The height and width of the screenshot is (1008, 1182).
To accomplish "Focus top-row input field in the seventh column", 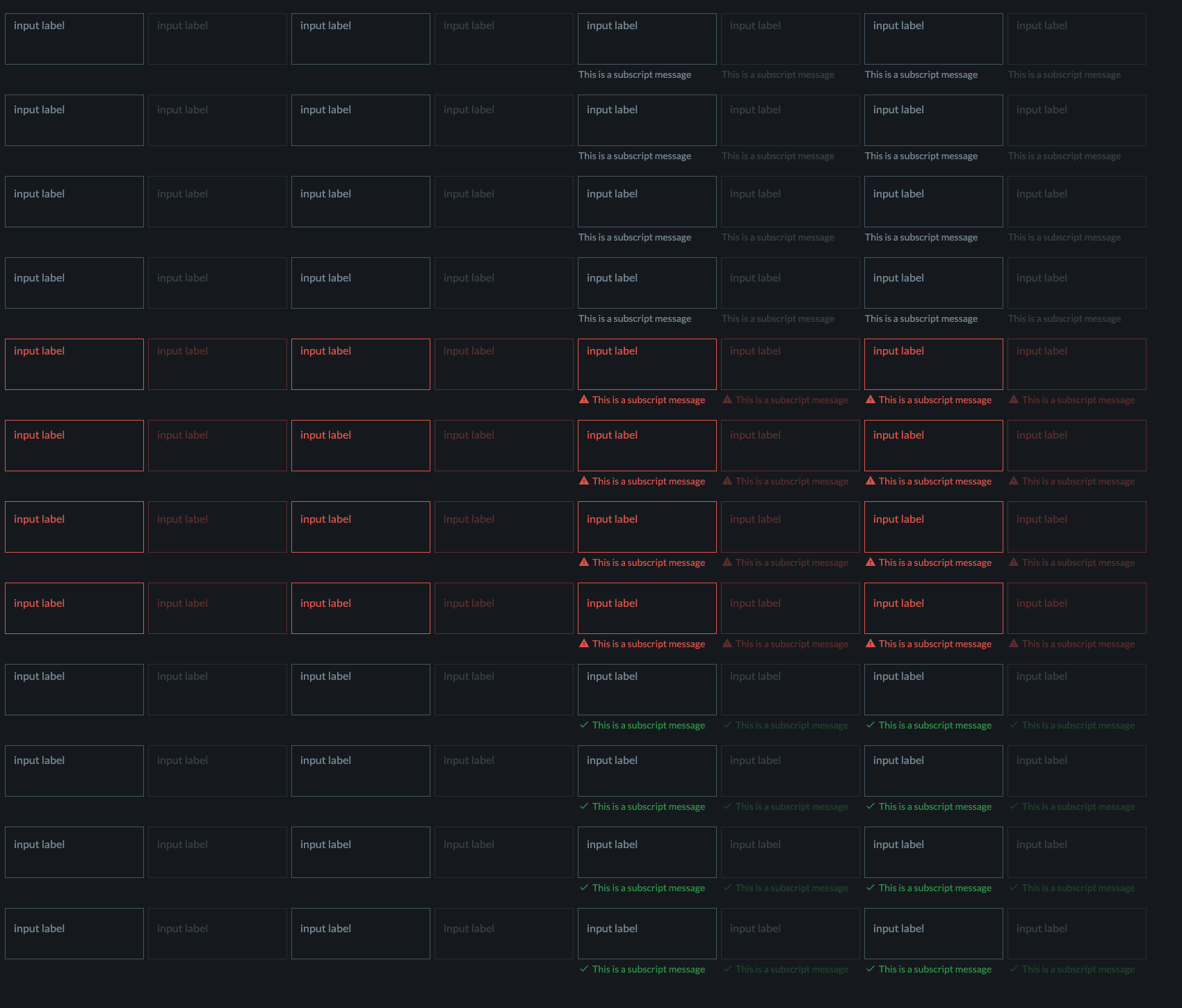I will (934, 39).
